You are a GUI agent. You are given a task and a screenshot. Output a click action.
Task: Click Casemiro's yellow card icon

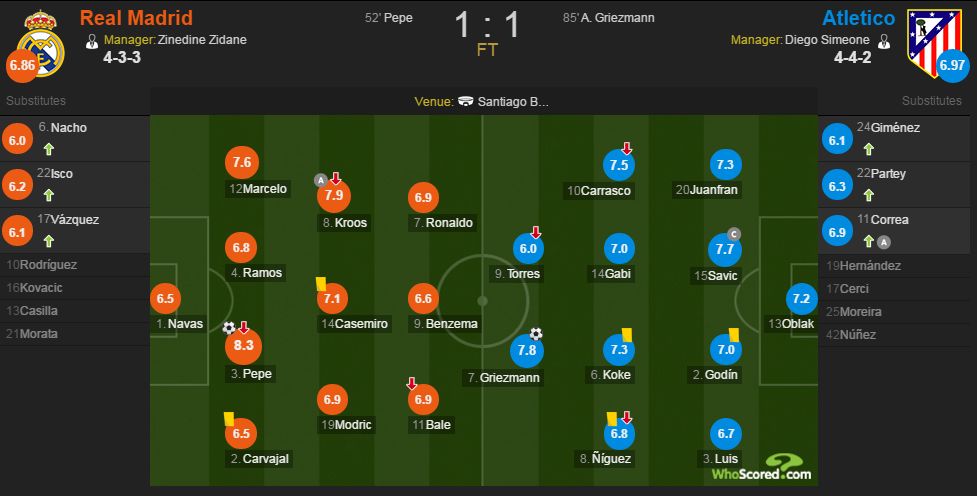pos(322,284)
